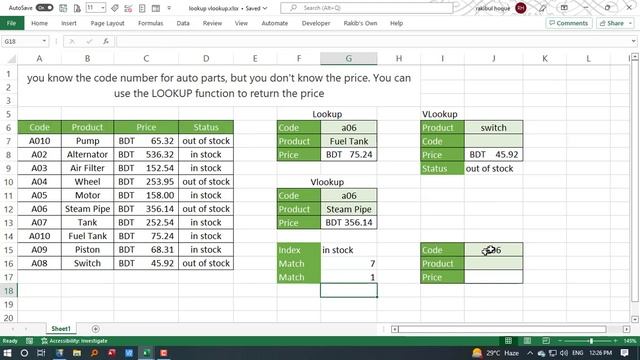Viewport: 640px width, 360px height.
Task: Open the rakibul hoque account avatar
Action: 520,8
